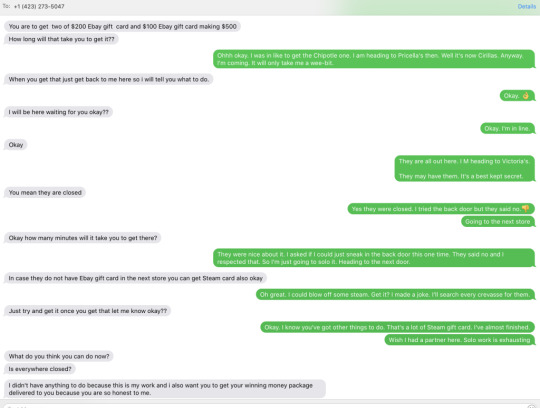
Task: Select 'When you get that just get back' bubble
Action: coord(108,80)
